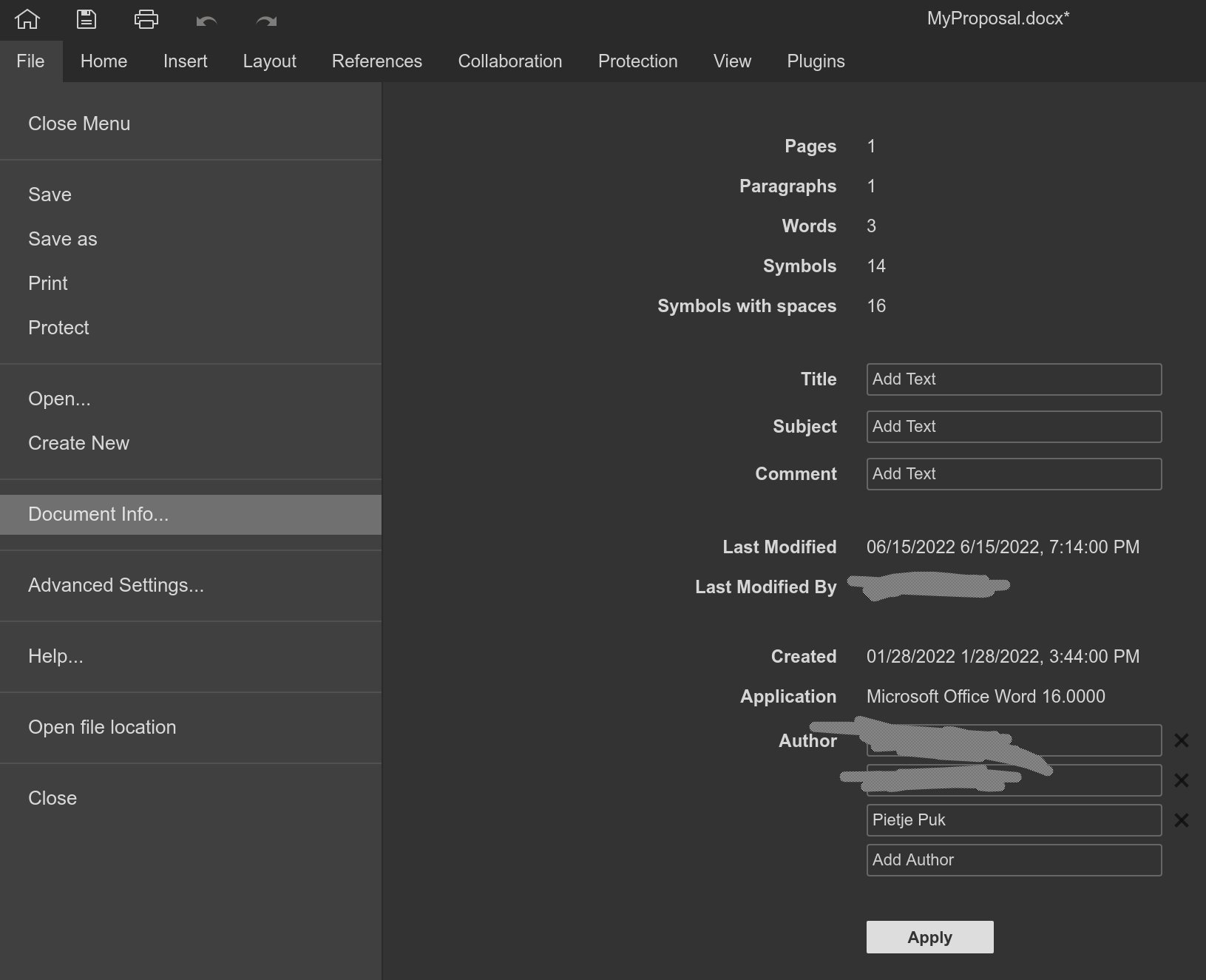Open the Collaboration tab

(x=510, y=61)
